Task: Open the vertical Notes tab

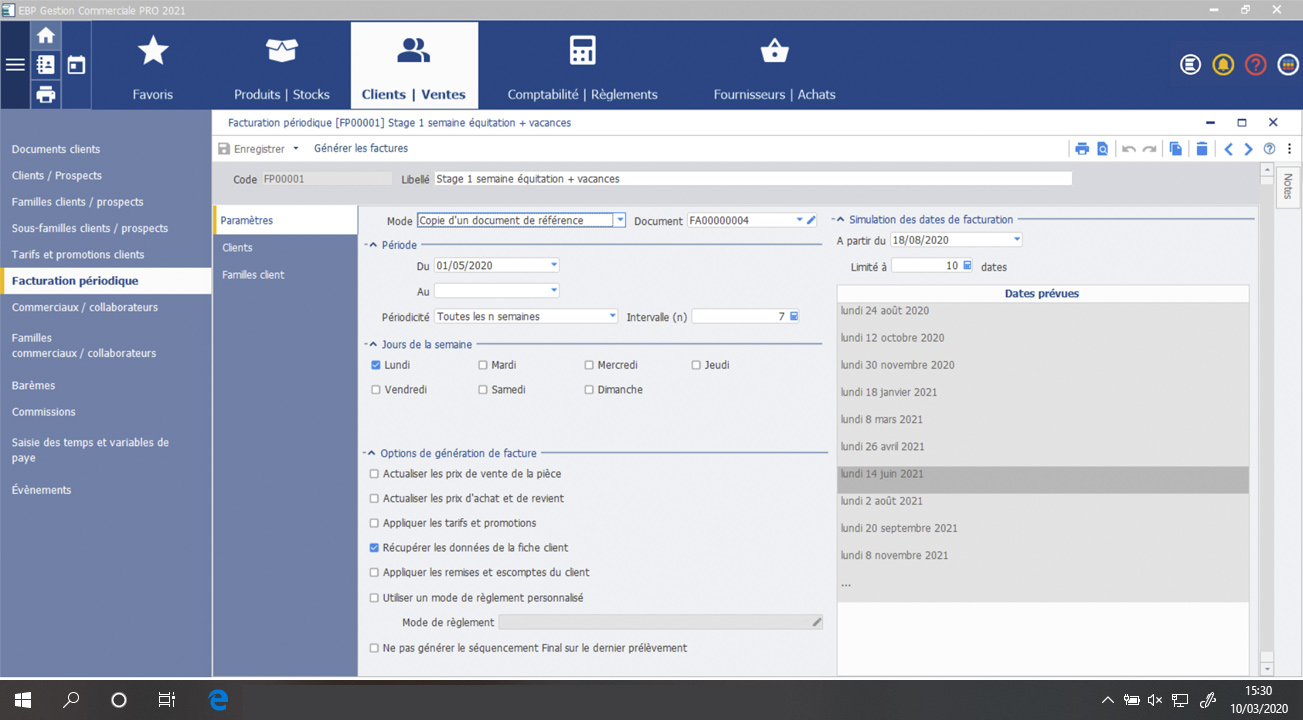Action: 1288,187
